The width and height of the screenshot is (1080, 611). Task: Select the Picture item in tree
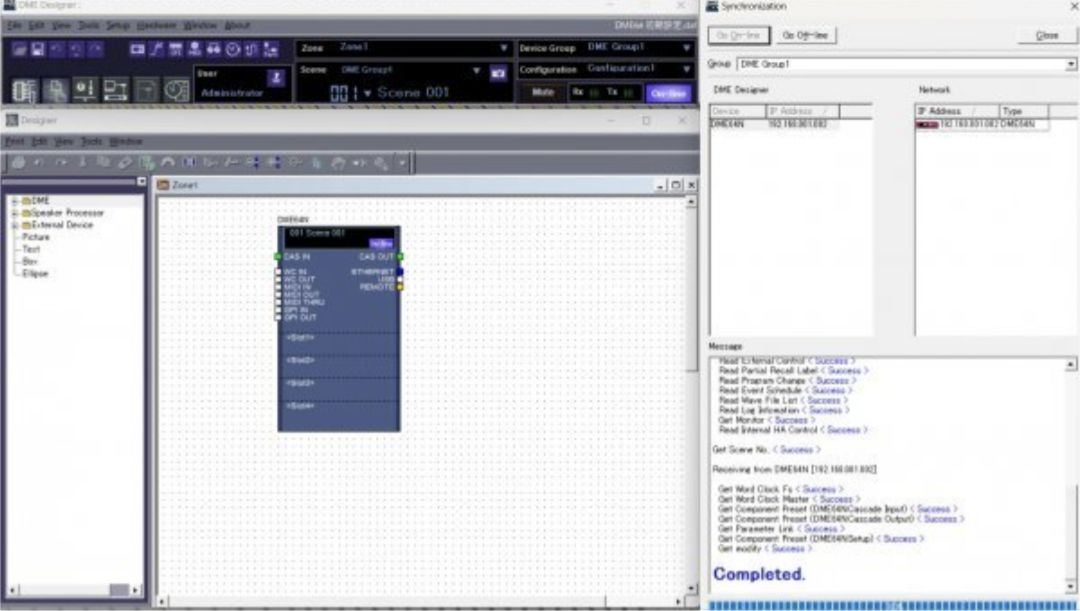36,237
